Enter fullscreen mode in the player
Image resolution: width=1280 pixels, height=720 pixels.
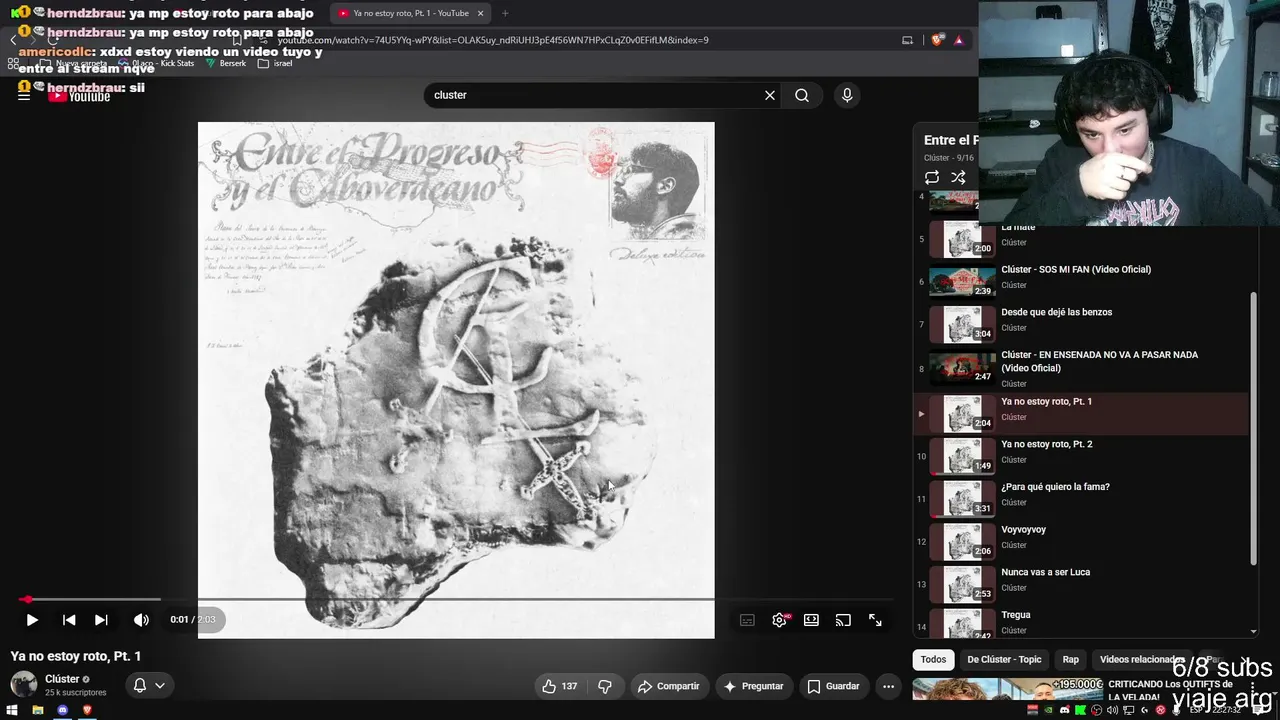[x=875, y=620]
